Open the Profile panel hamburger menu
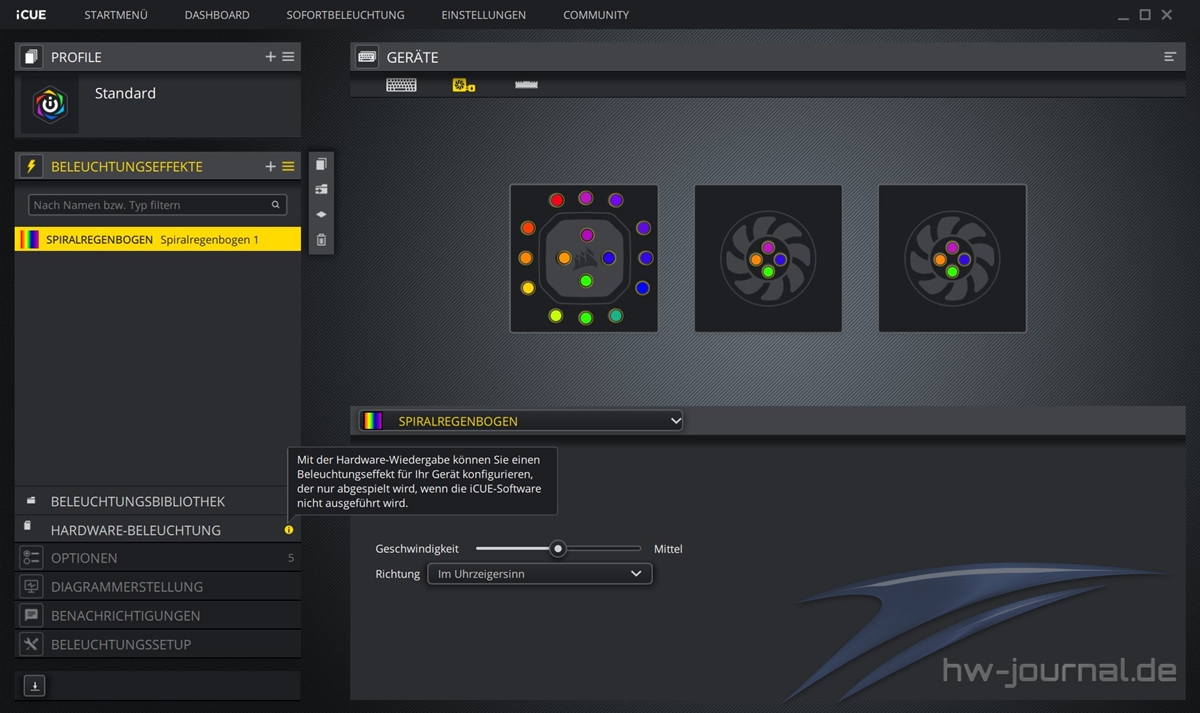 click(x=288, y=57)
